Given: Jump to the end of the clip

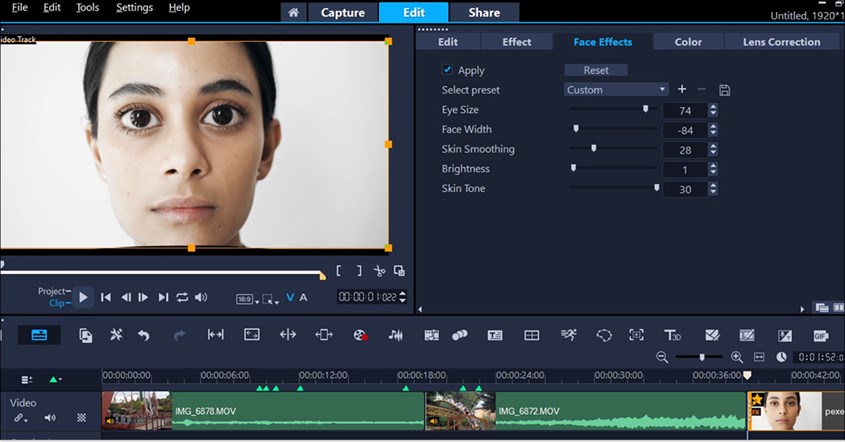Looking at the screenshot, I should point(163,297).
